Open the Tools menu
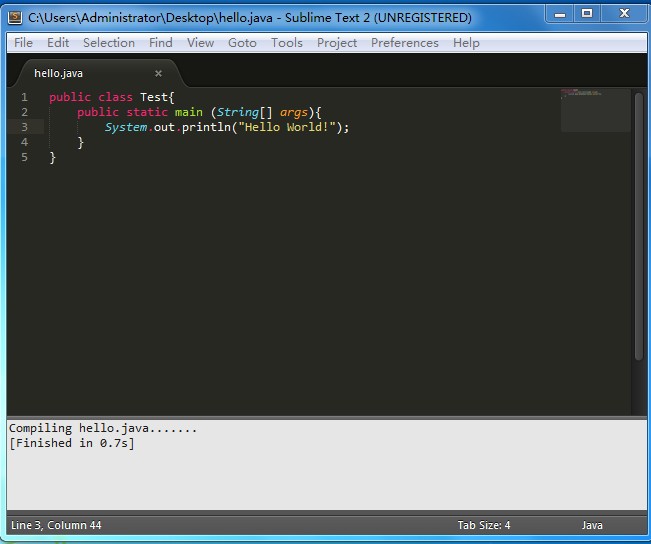This screenshot has height=544, width=651. pyautogui.click(x=286, y=43)
